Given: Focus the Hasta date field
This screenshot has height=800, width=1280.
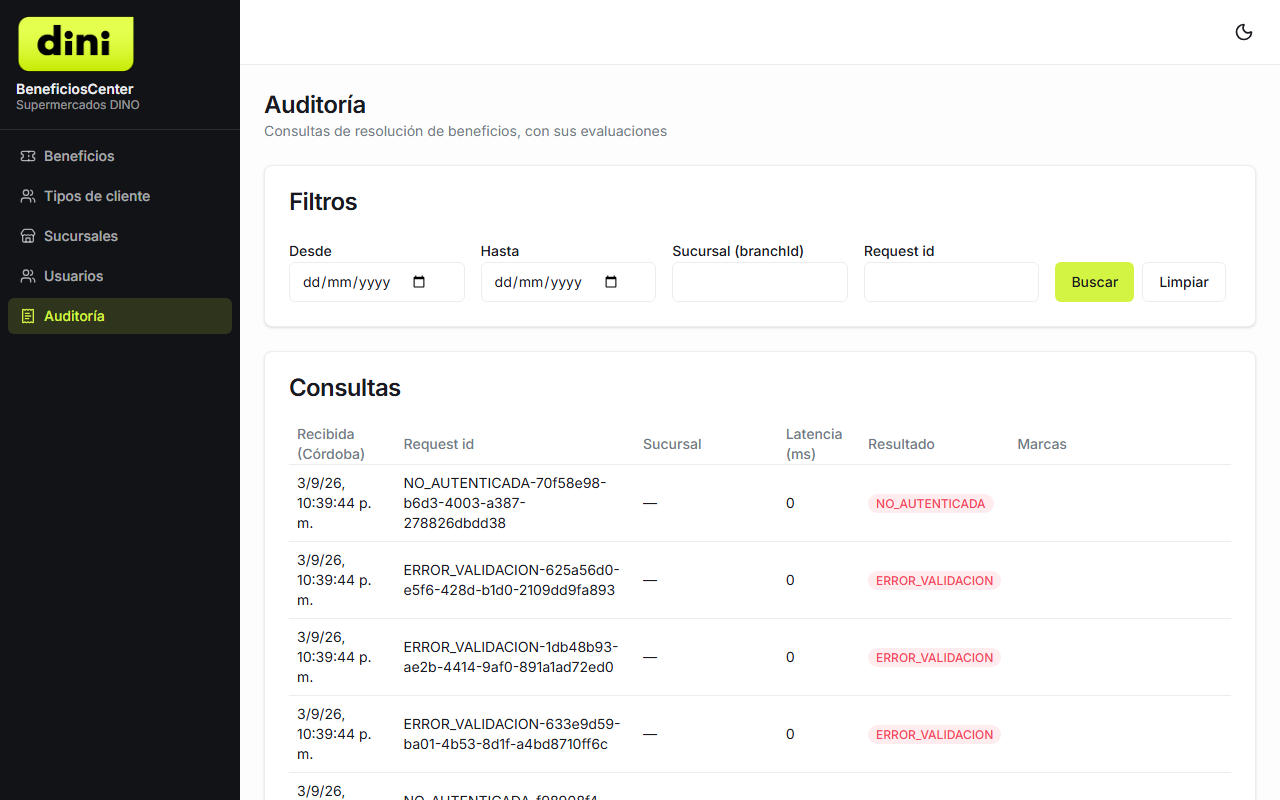Looking at the screenshot, I should [568, 282].
